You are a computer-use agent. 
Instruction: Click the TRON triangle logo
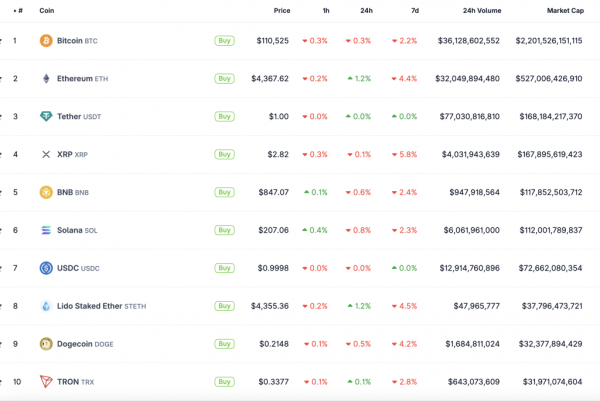click(46, 381)
